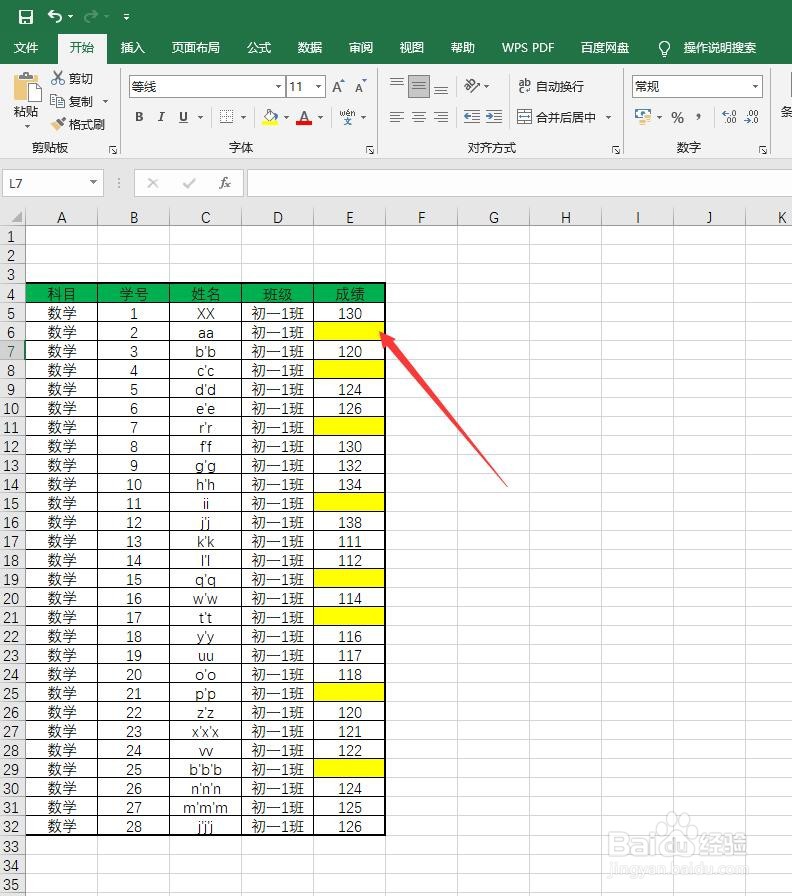Click the Paste (粘贴) clipboard icon
The width and height of the screenshot is (792, 896).
(26, 87)
